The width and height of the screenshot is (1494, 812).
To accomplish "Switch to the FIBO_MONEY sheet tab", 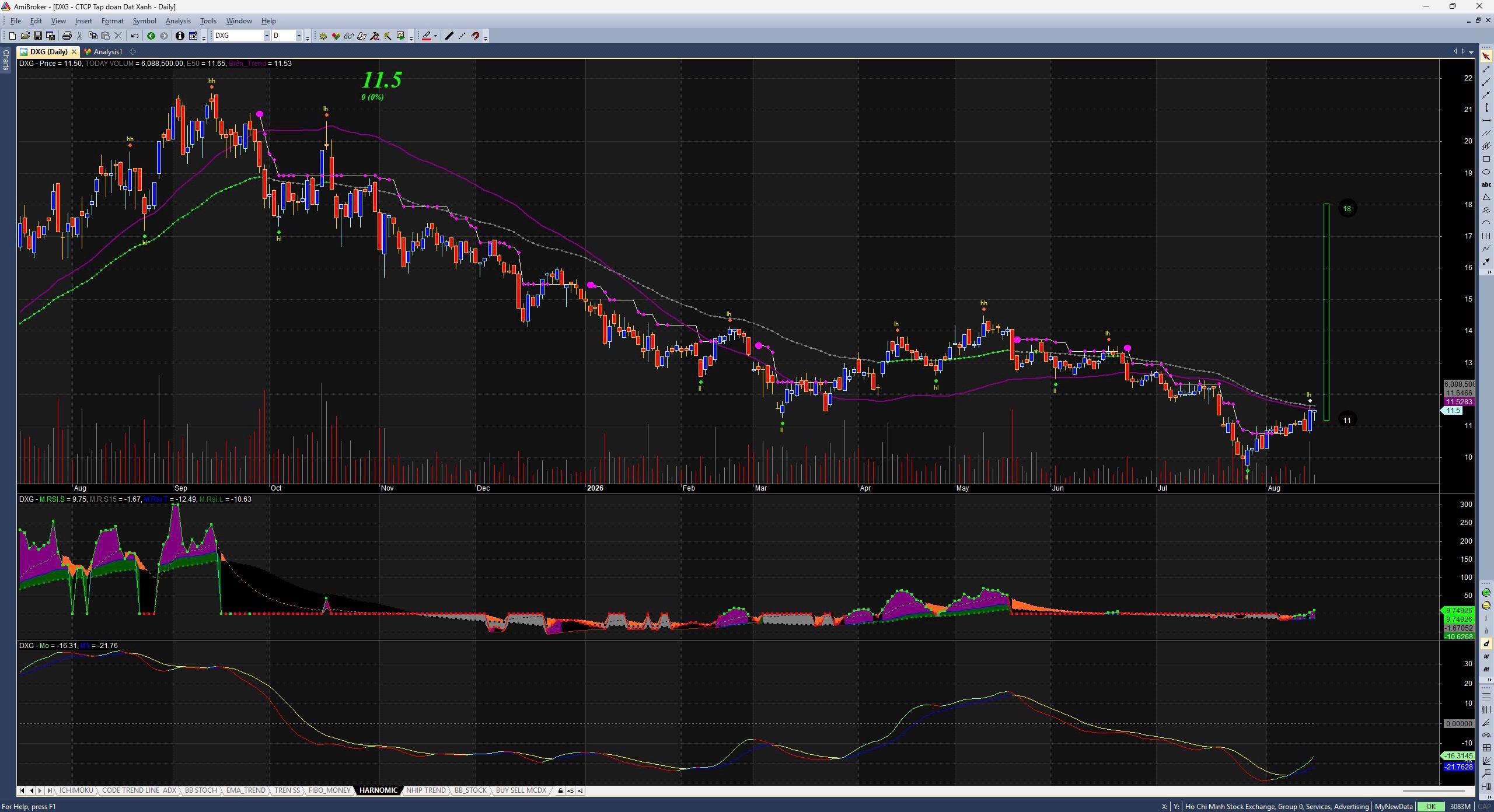I will (330, 790).
